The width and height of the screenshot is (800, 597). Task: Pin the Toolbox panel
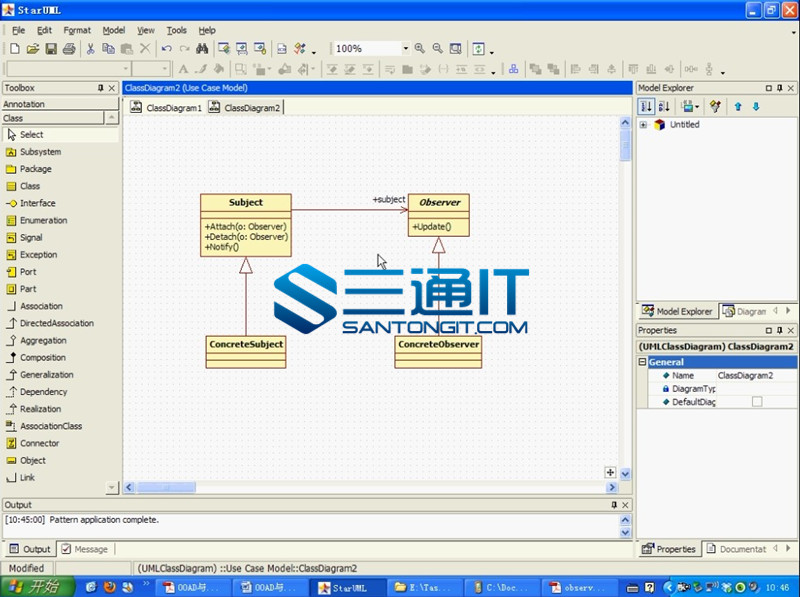pos(100,88)
